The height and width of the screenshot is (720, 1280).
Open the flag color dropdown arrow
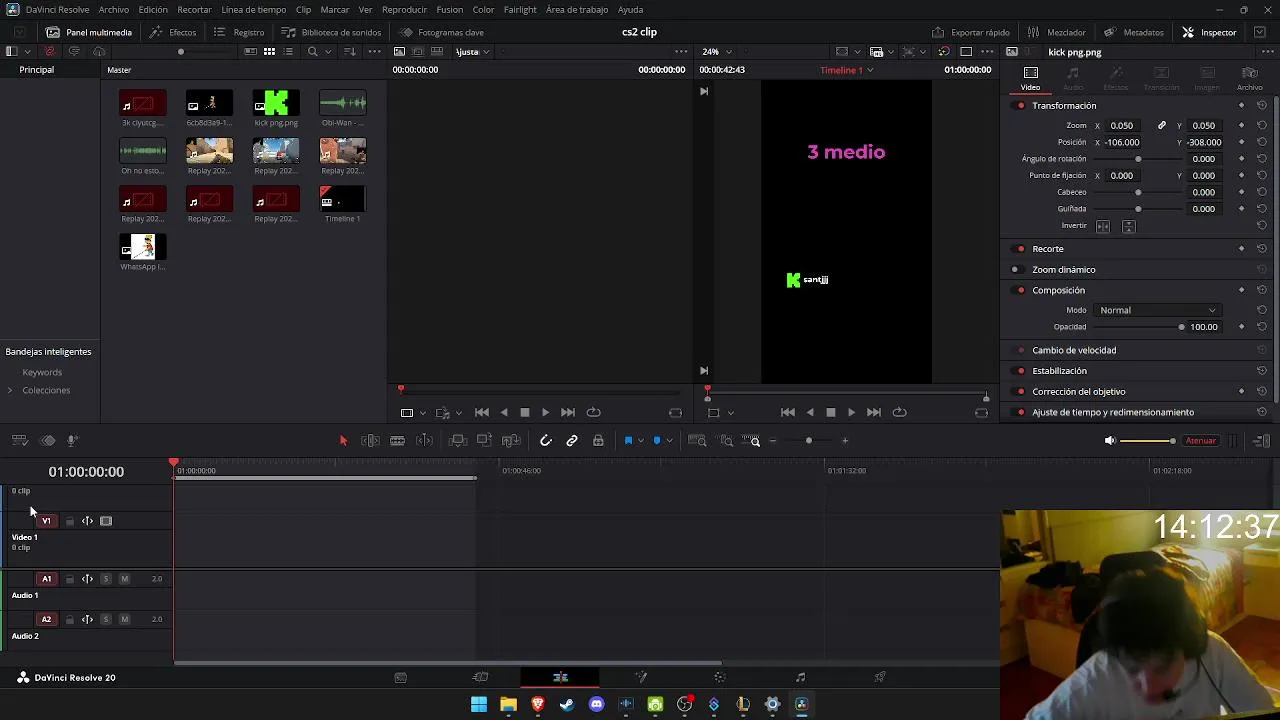(640, 441)
